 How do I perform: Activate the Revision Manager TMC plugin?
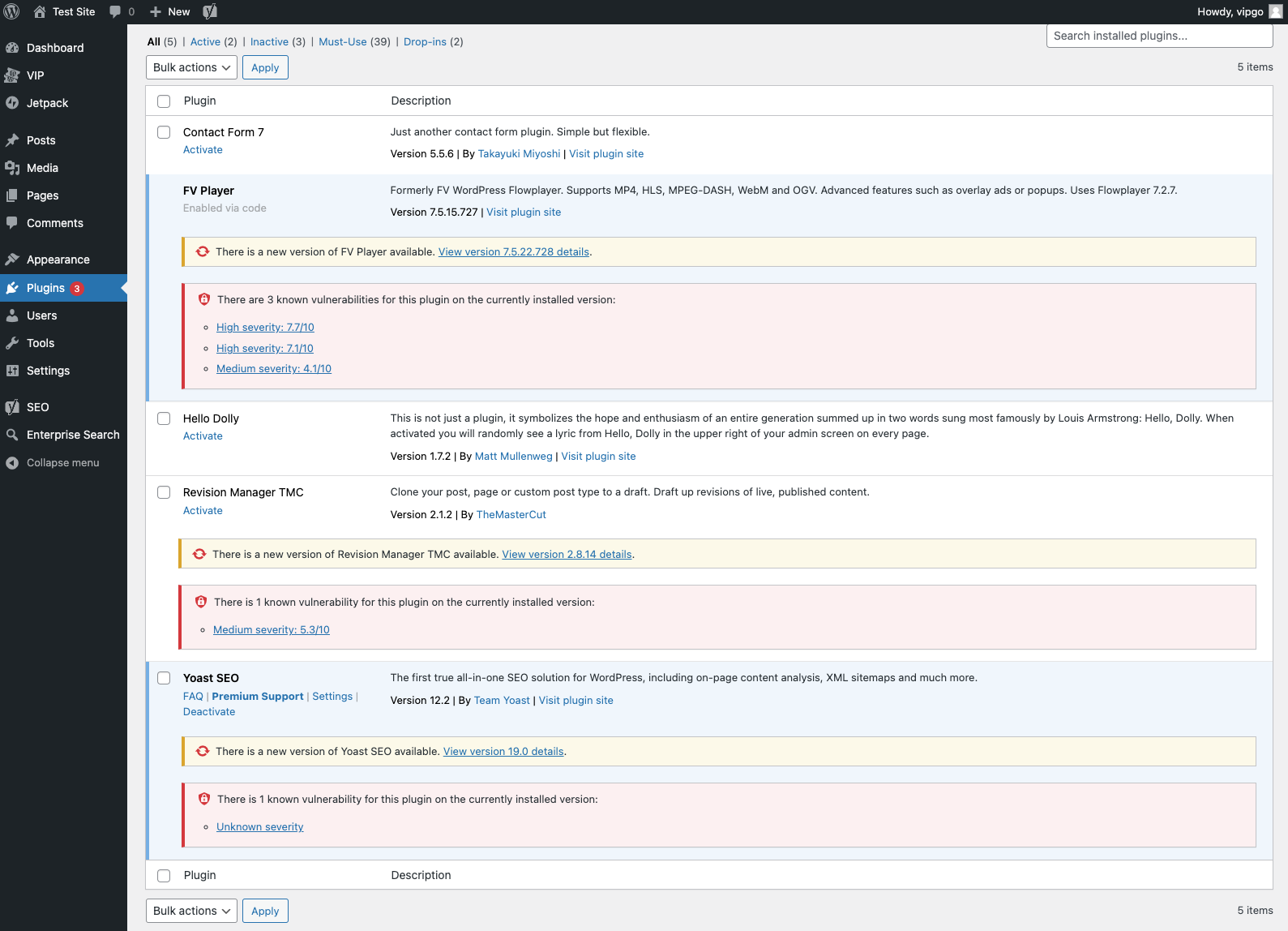203,511
